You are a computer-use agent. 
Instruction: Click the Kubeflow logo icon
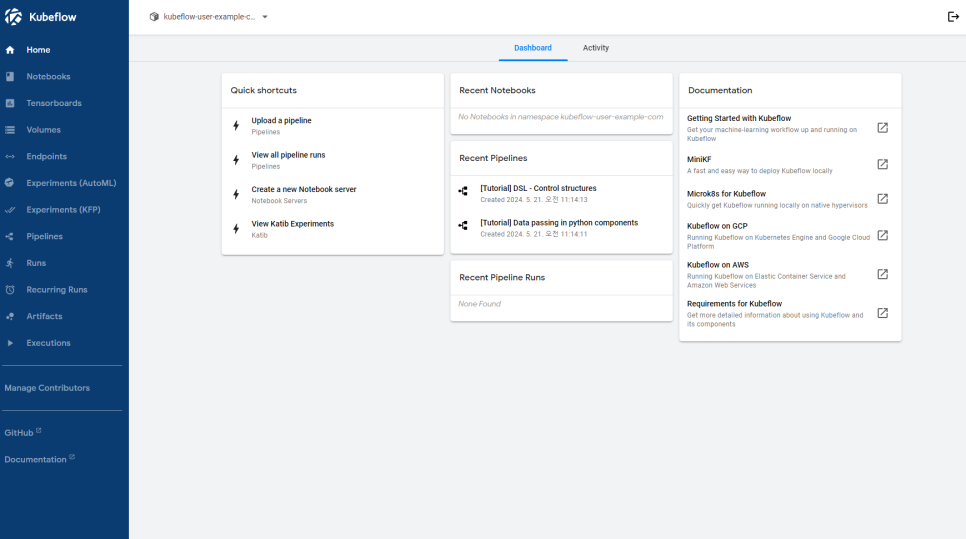coord(13,17)
